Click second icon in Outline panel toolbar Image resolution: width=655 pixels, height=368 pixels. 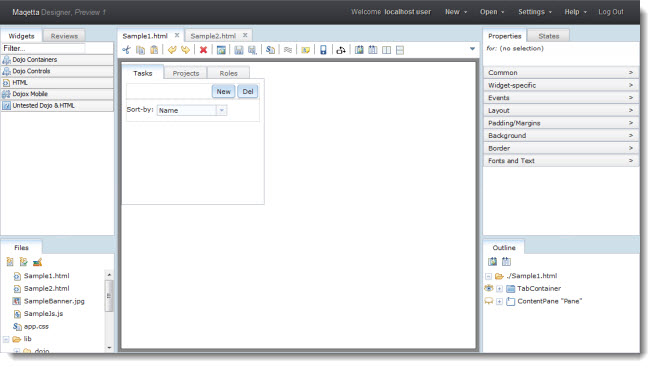click(x=506, y=261)
